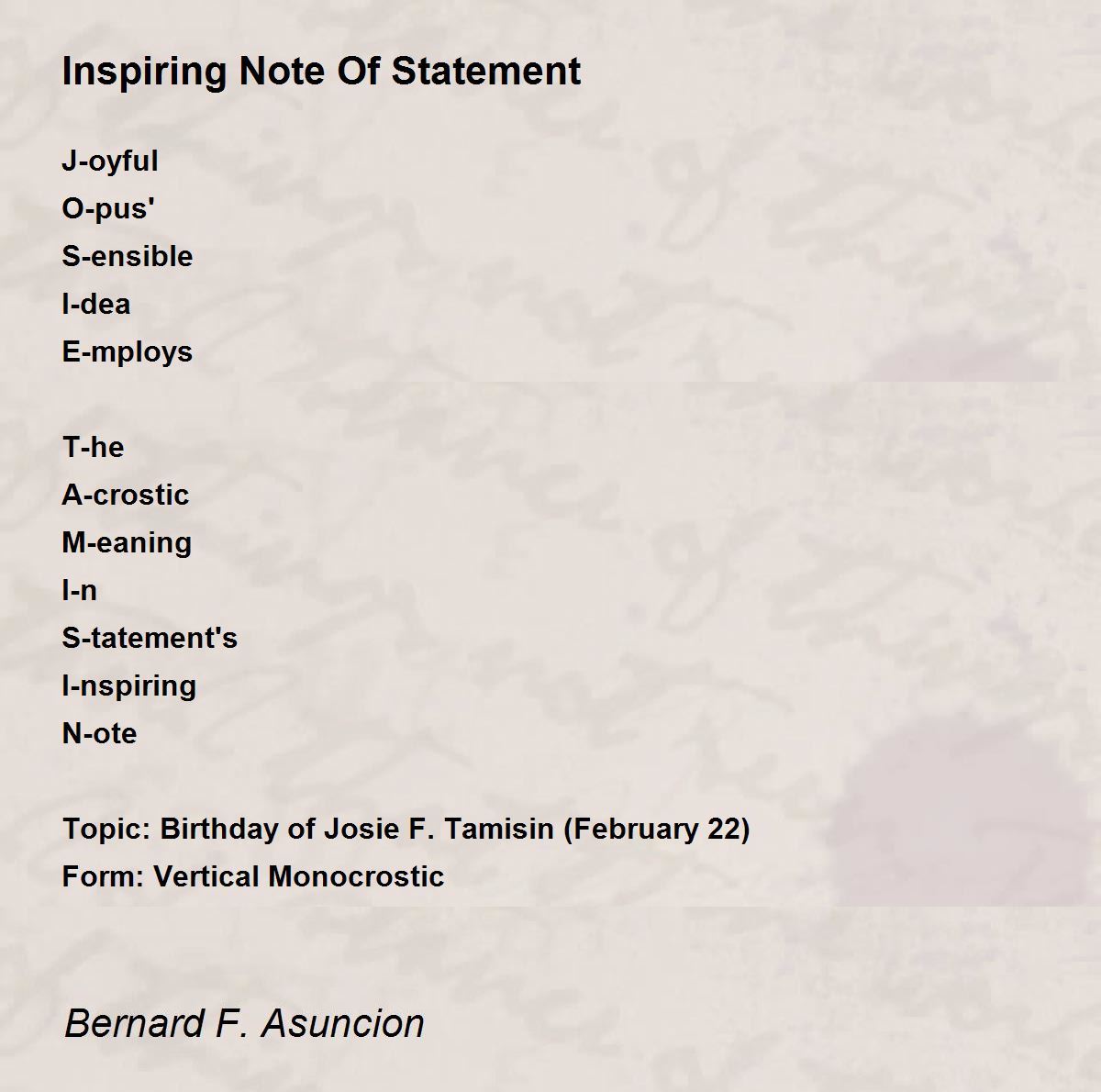Viewport: 1101px width, 1092px height.
Task: Click the author name Bernard F. Asuncion
Action: click(x=245, y=1023)
